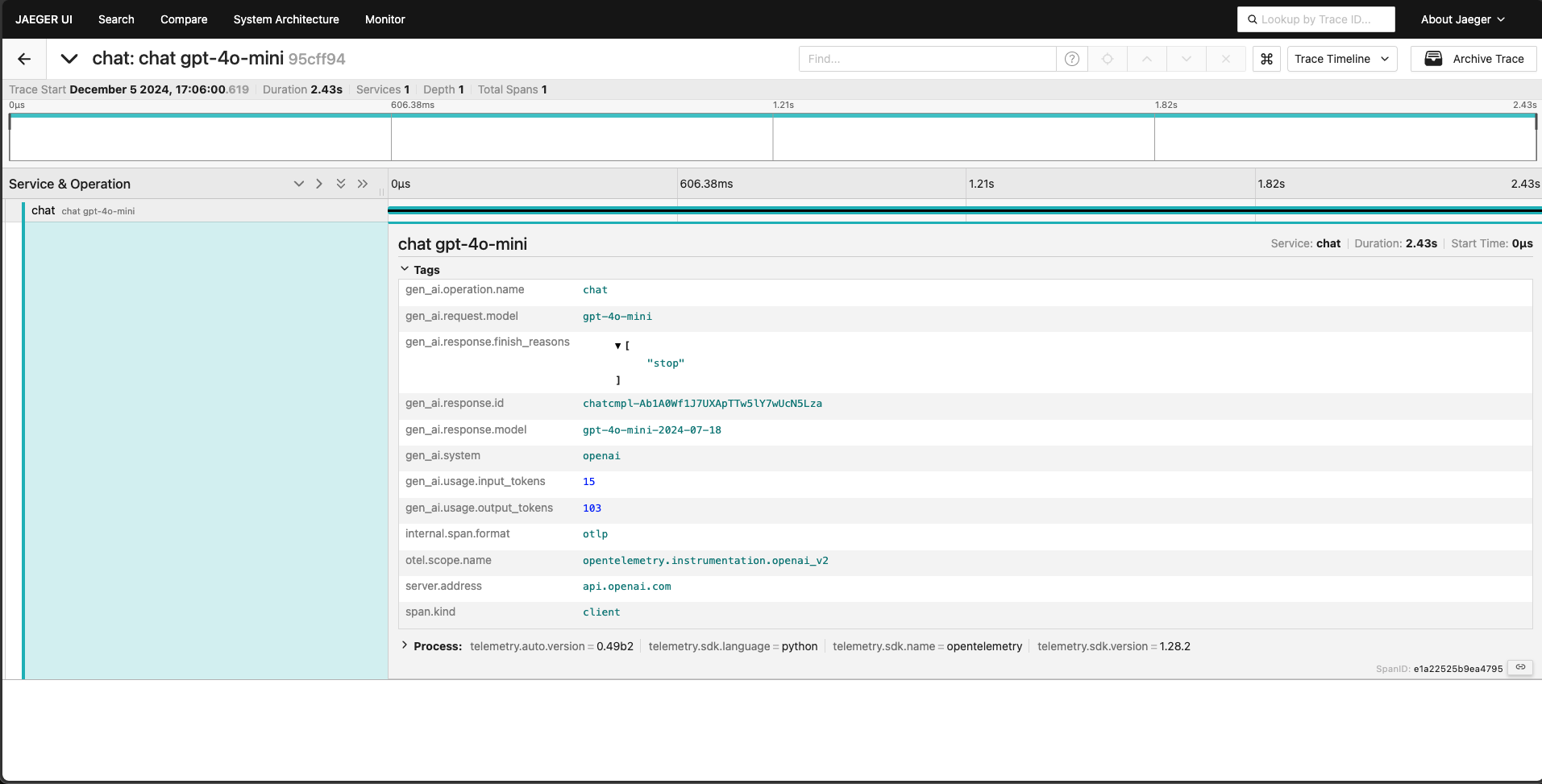Click the back arrow to return to search

[x=24, y=58]
